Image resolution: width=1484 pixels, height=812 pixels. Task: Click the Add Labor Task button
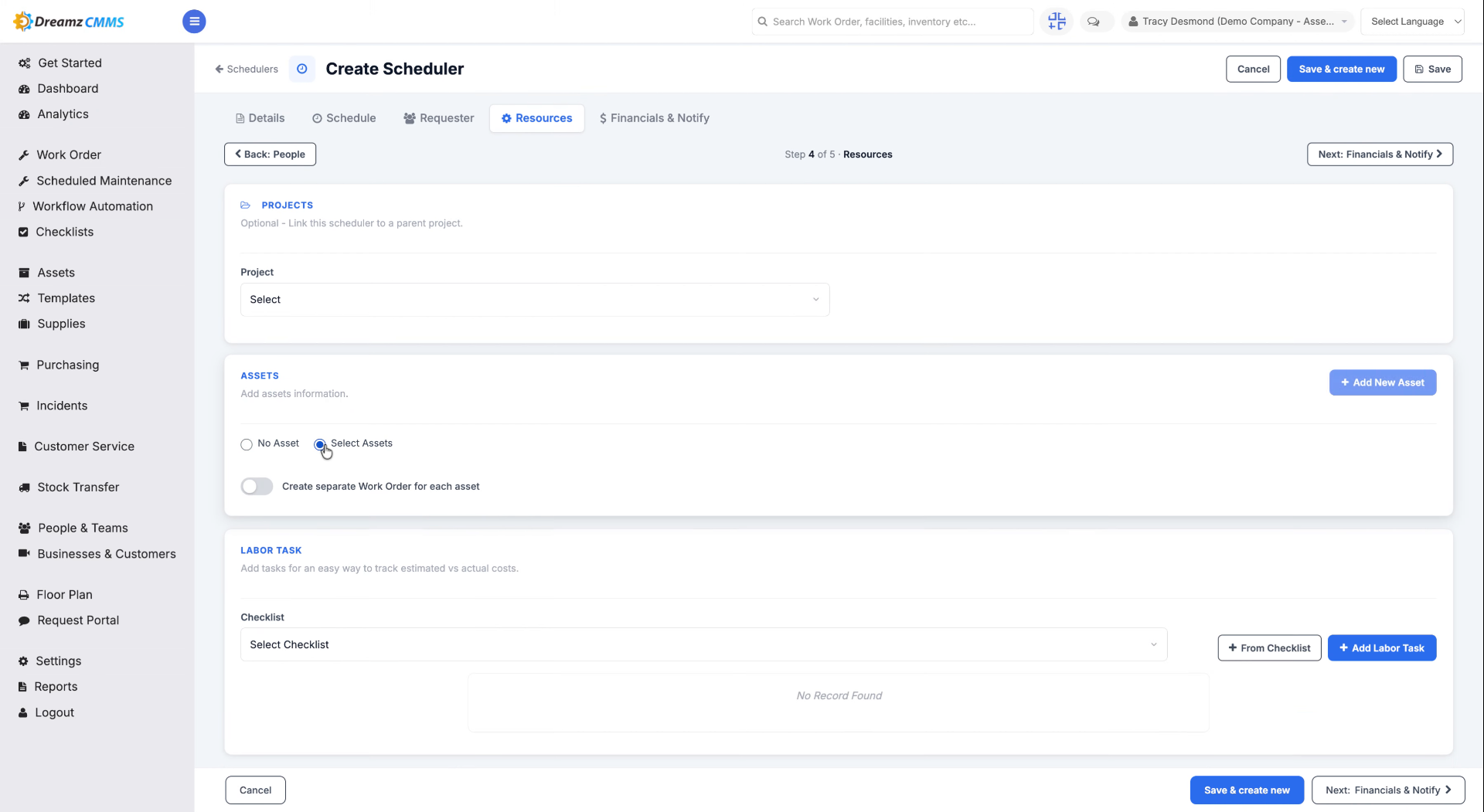[x=1382, y=648]
